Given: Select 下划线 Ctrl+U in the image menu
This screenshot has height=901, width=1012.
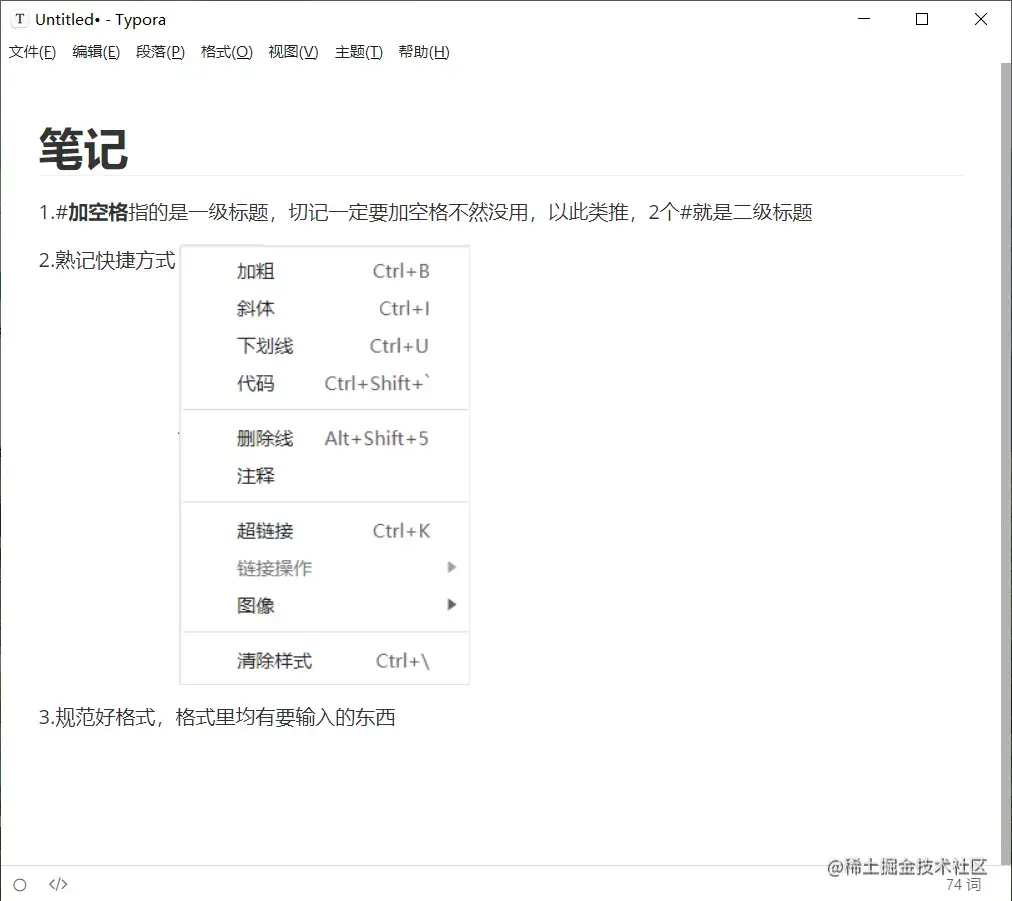Looking at the screenshot, I should coord(325,346).
